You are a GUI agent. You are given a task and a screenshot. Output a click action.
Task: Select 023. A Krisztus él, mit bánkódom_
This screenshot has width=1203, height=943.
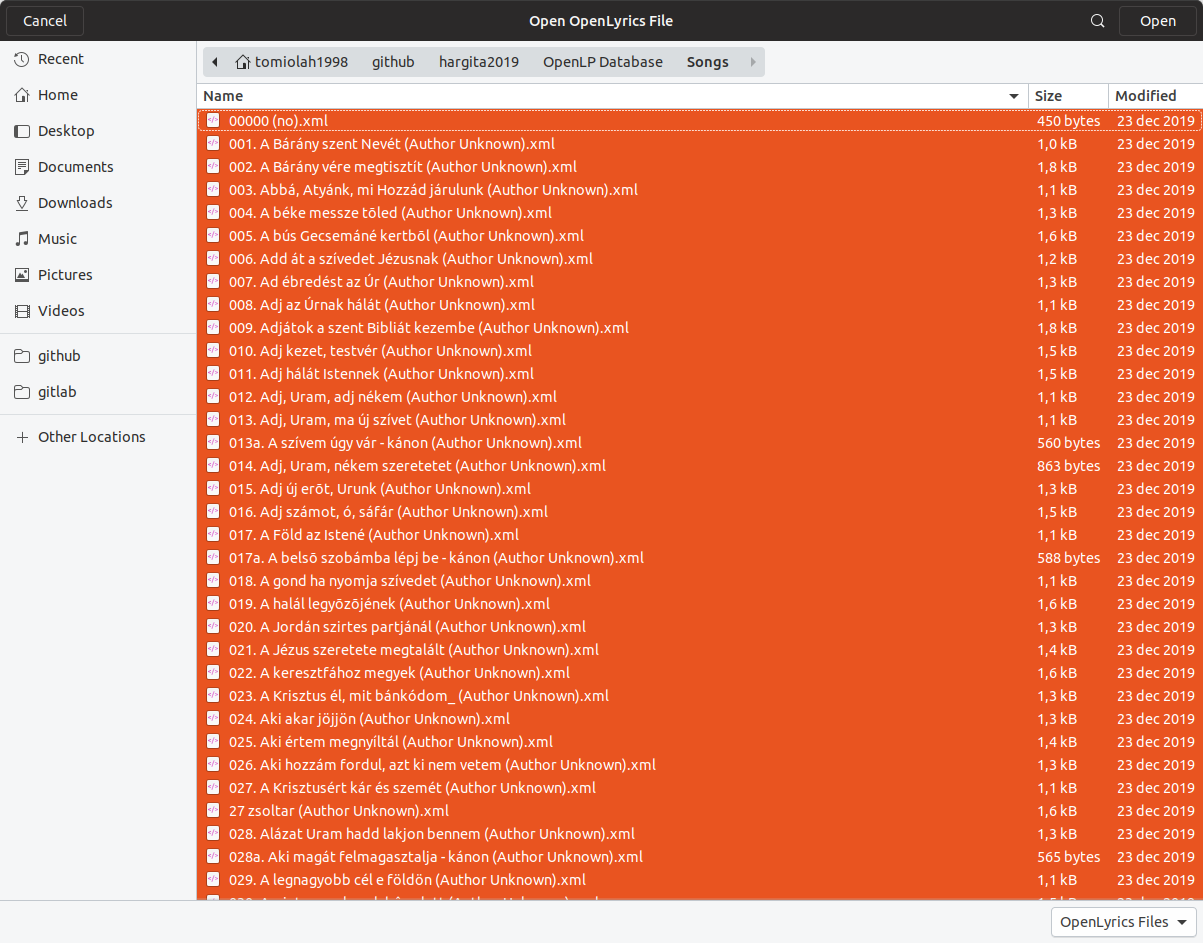click(x=700, y=695)
